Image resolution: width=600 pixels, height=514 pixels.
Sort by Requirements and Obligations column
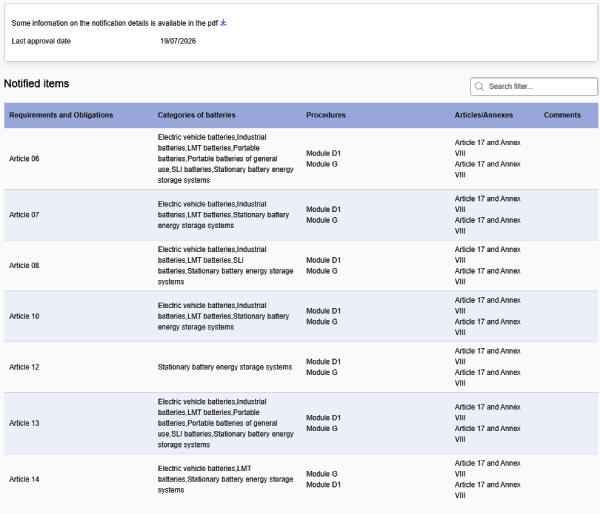61,115
